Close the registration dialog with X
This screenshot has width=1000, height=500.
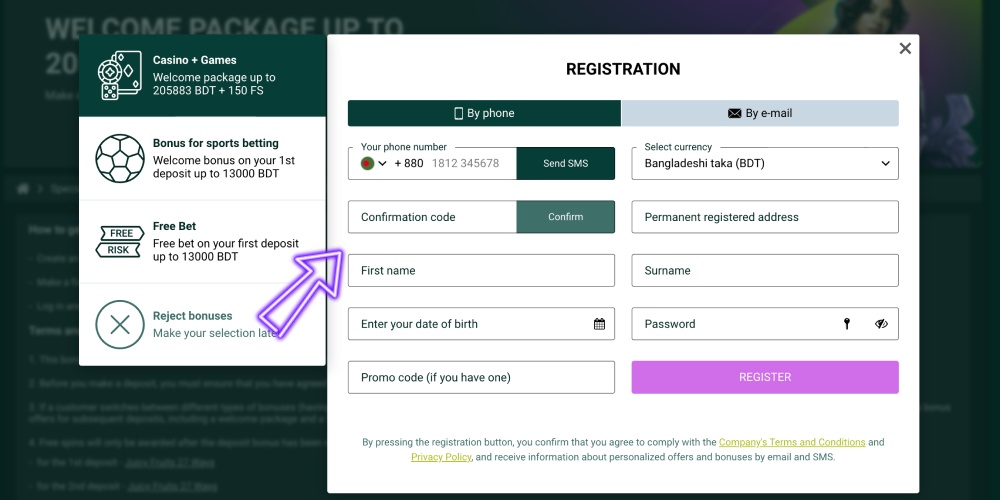click(905, 48)
